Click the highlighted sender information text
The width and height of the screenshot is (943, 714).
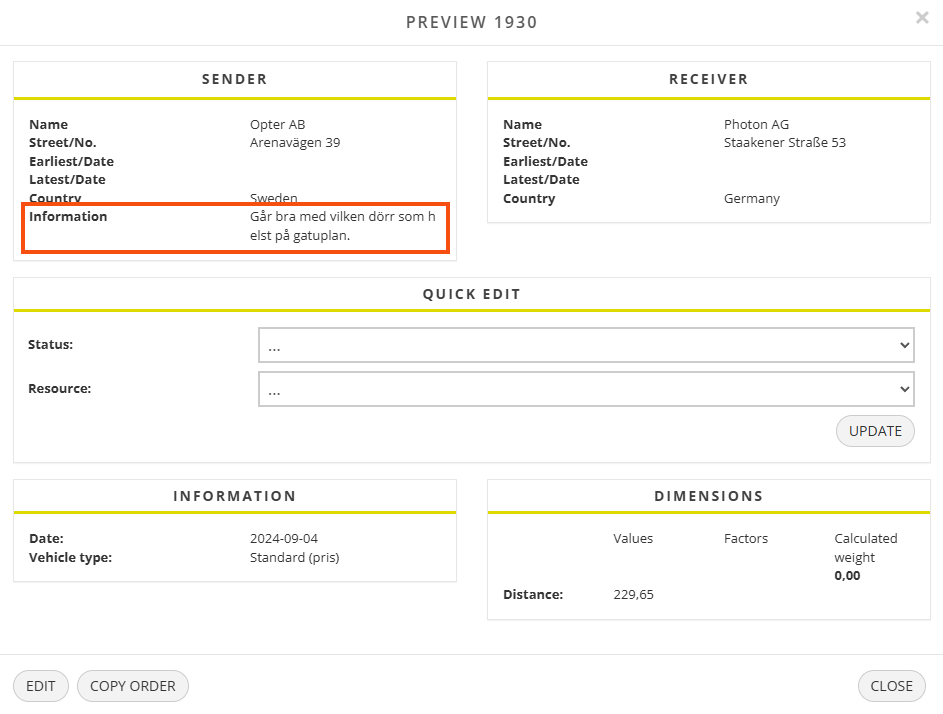pos(342,226)
